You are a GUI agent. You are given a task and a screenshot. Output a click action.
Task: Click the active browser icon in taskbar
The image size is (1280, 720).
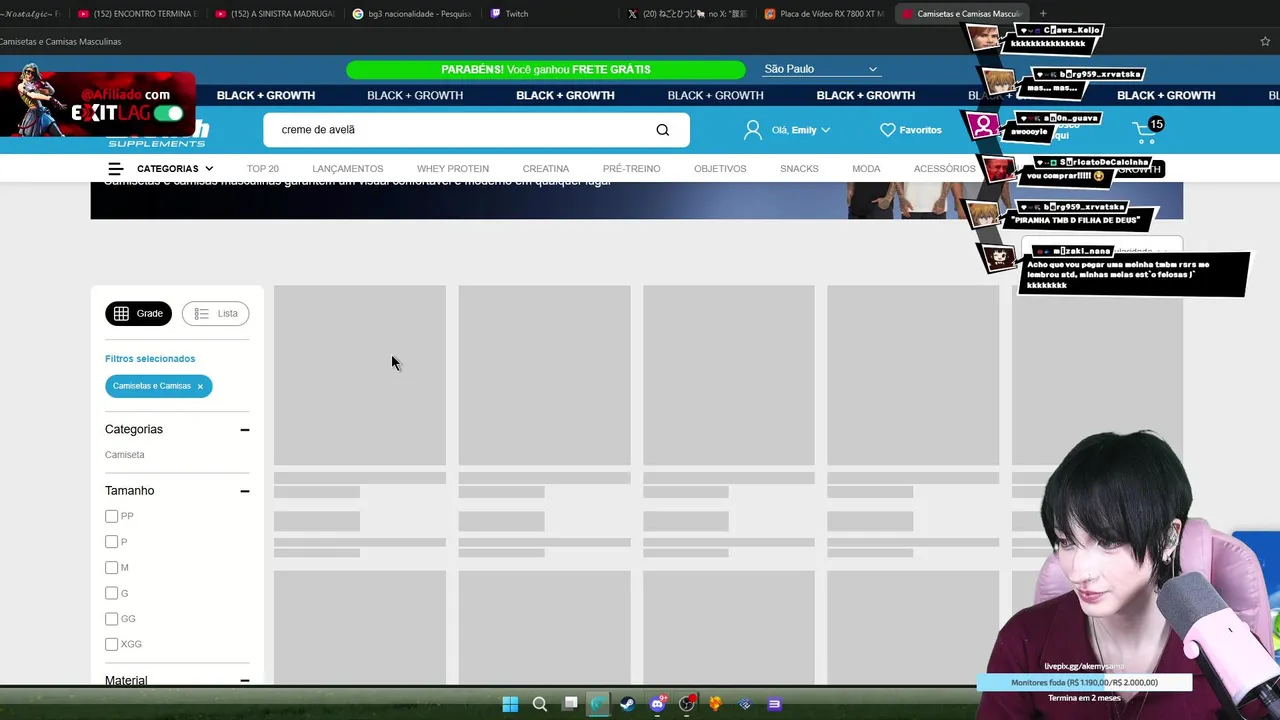click(598, 704)
